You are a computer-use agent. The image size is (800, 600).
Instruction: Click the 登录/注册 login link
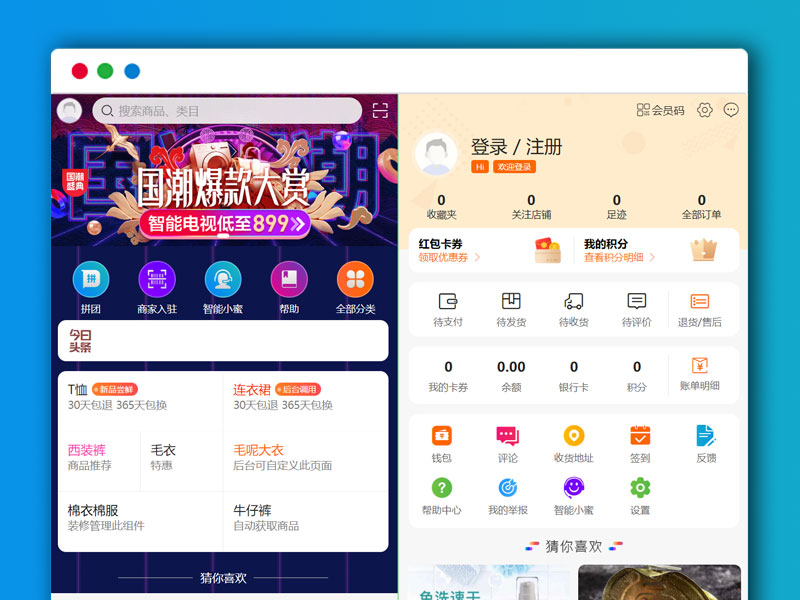[x=516, y=146]
